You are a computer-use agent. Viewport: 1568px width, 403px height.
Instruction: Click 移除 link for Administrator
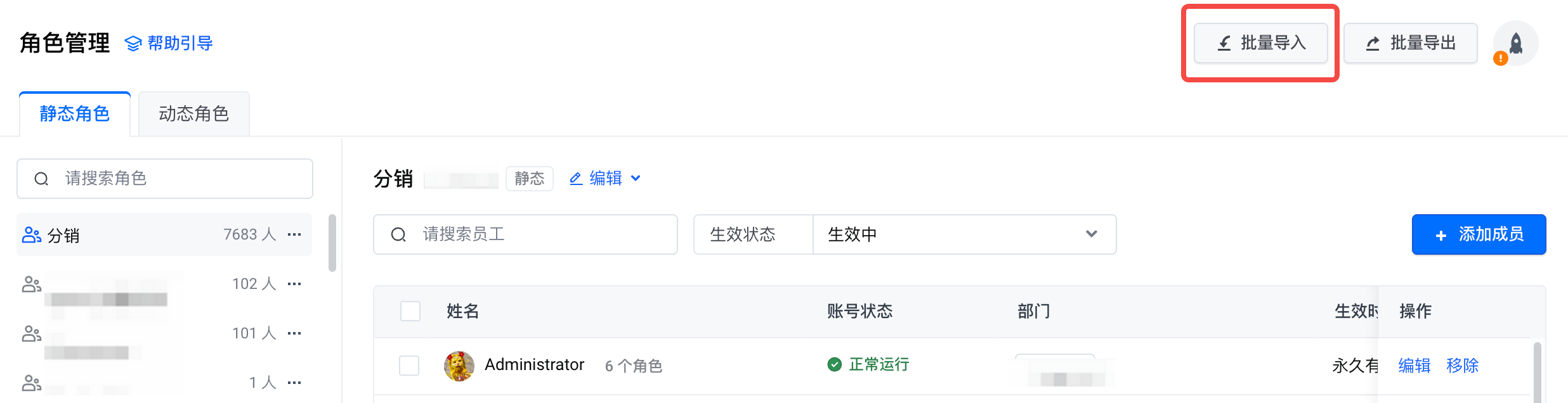1462,366
